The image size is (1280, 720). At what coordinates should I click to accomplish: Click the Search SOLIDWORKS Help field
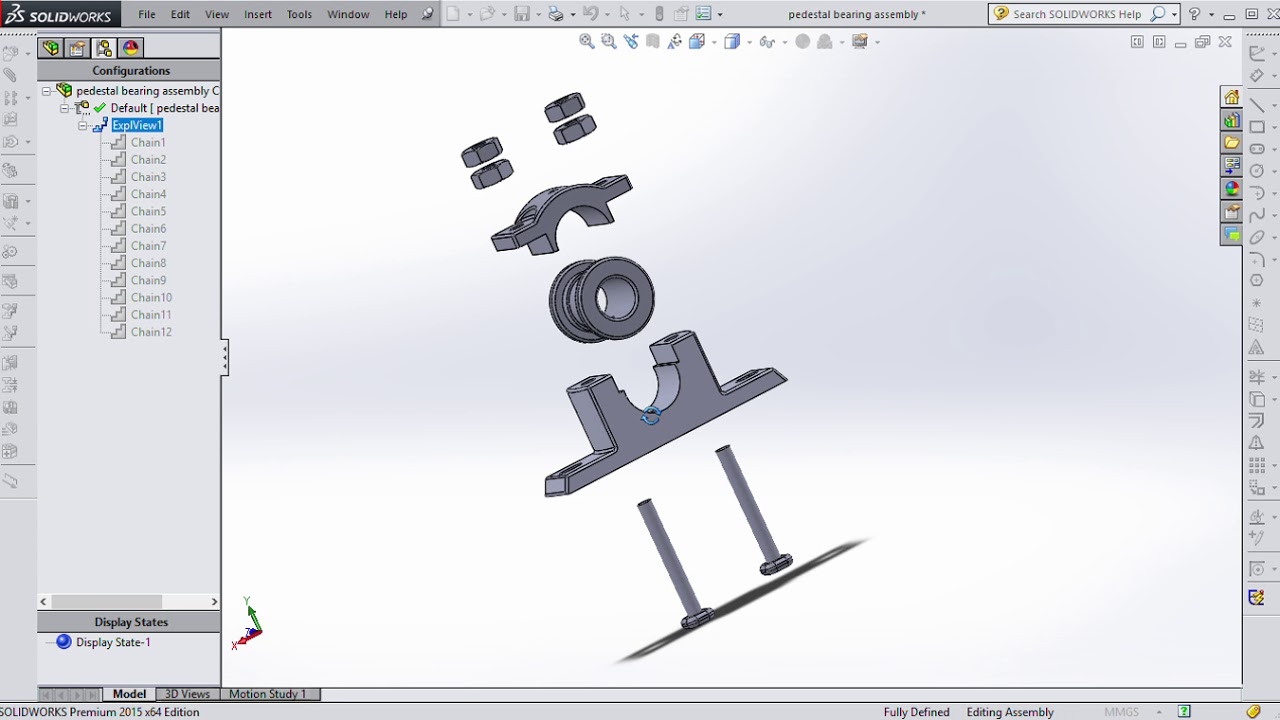(x=1076, y=14)
